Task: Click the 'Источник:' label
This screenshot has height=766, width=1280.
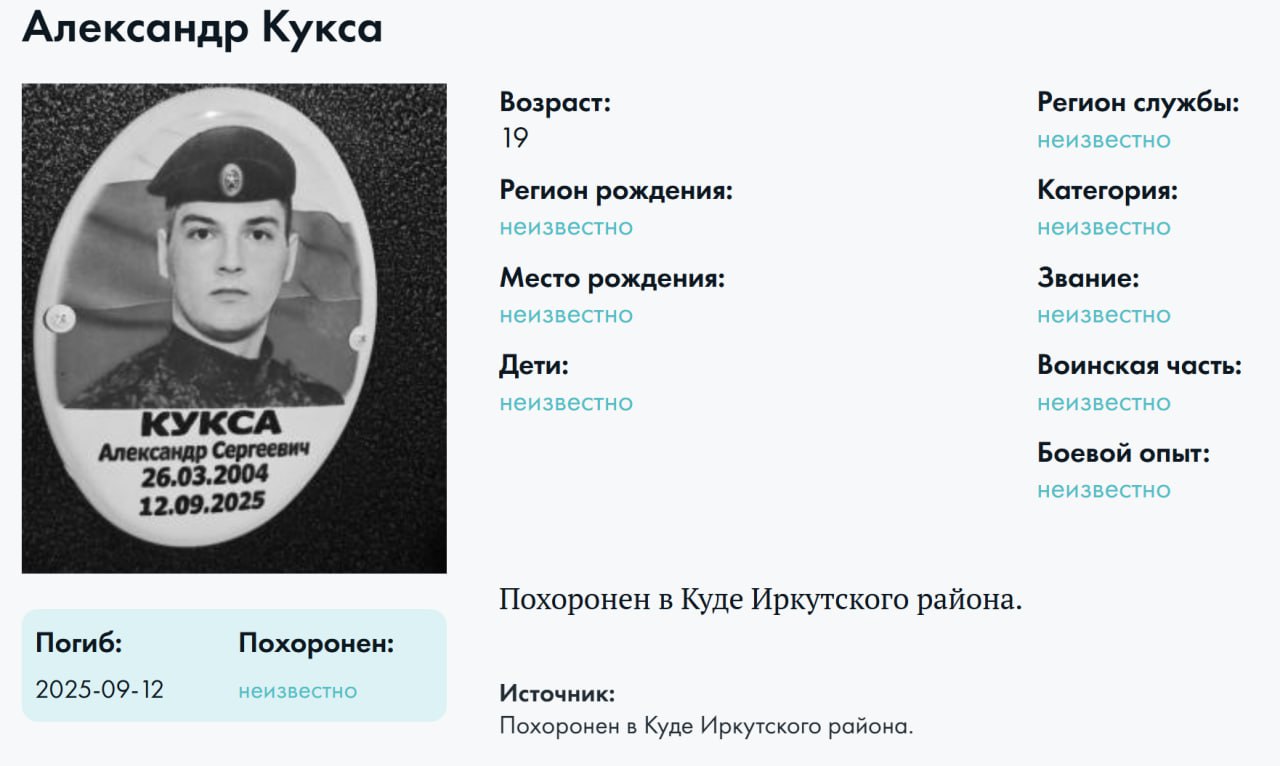Action: coord(557,693)
